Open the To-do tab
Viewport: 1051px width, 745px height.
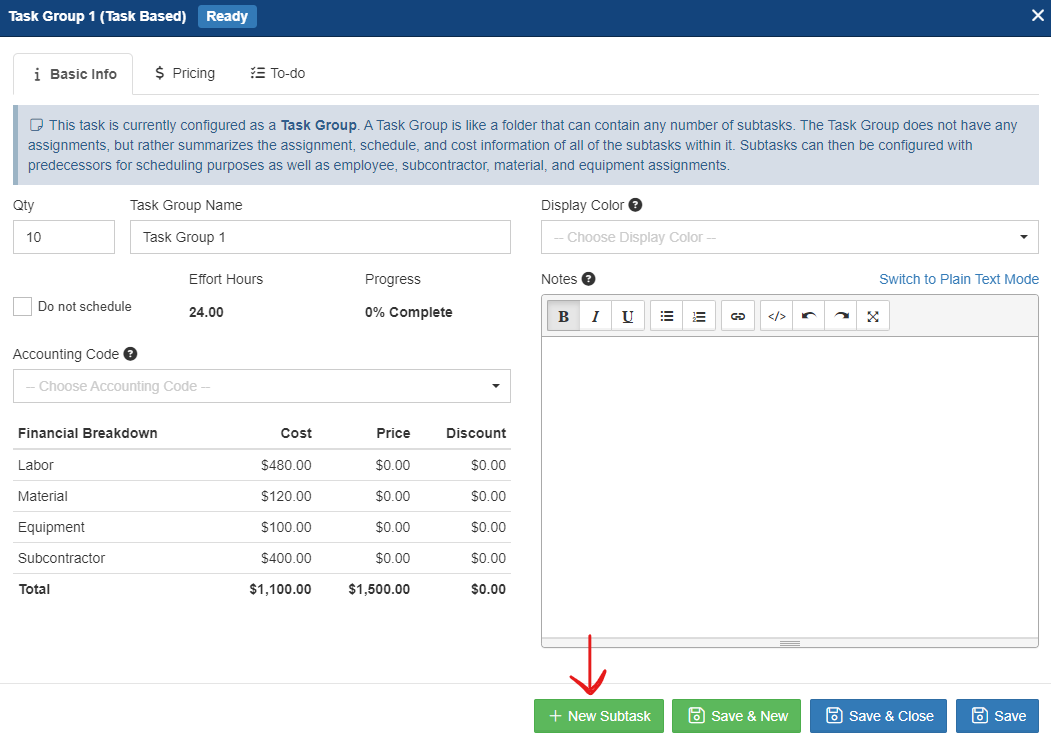point(277,73)
